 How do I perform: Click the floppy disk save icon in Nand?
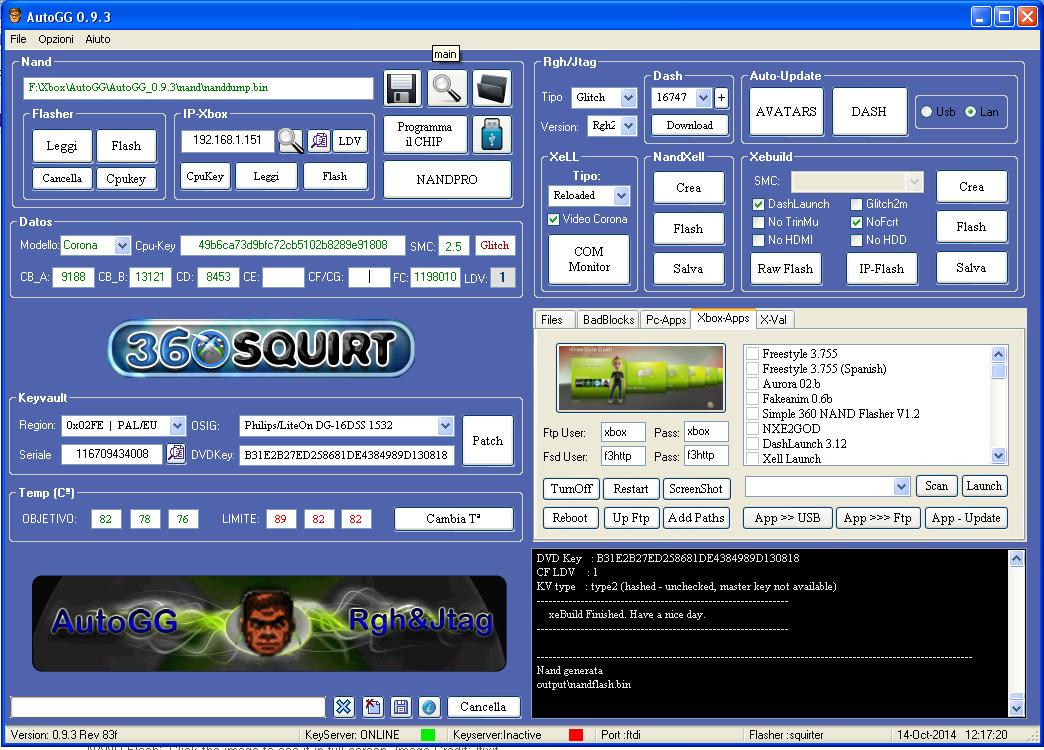coord(403,89)
